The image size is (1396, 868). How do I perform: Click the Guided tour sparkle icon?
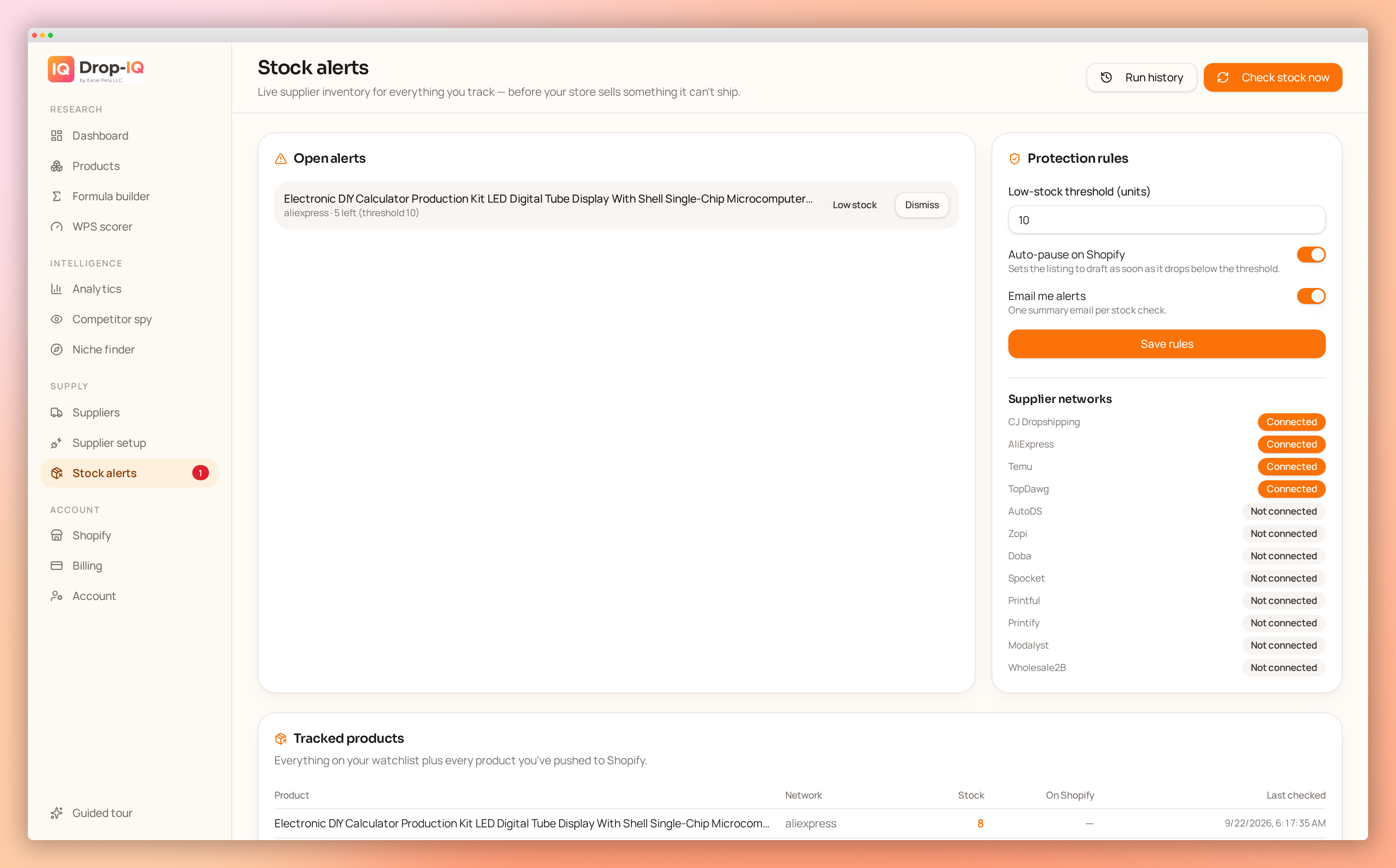(56, 813)
